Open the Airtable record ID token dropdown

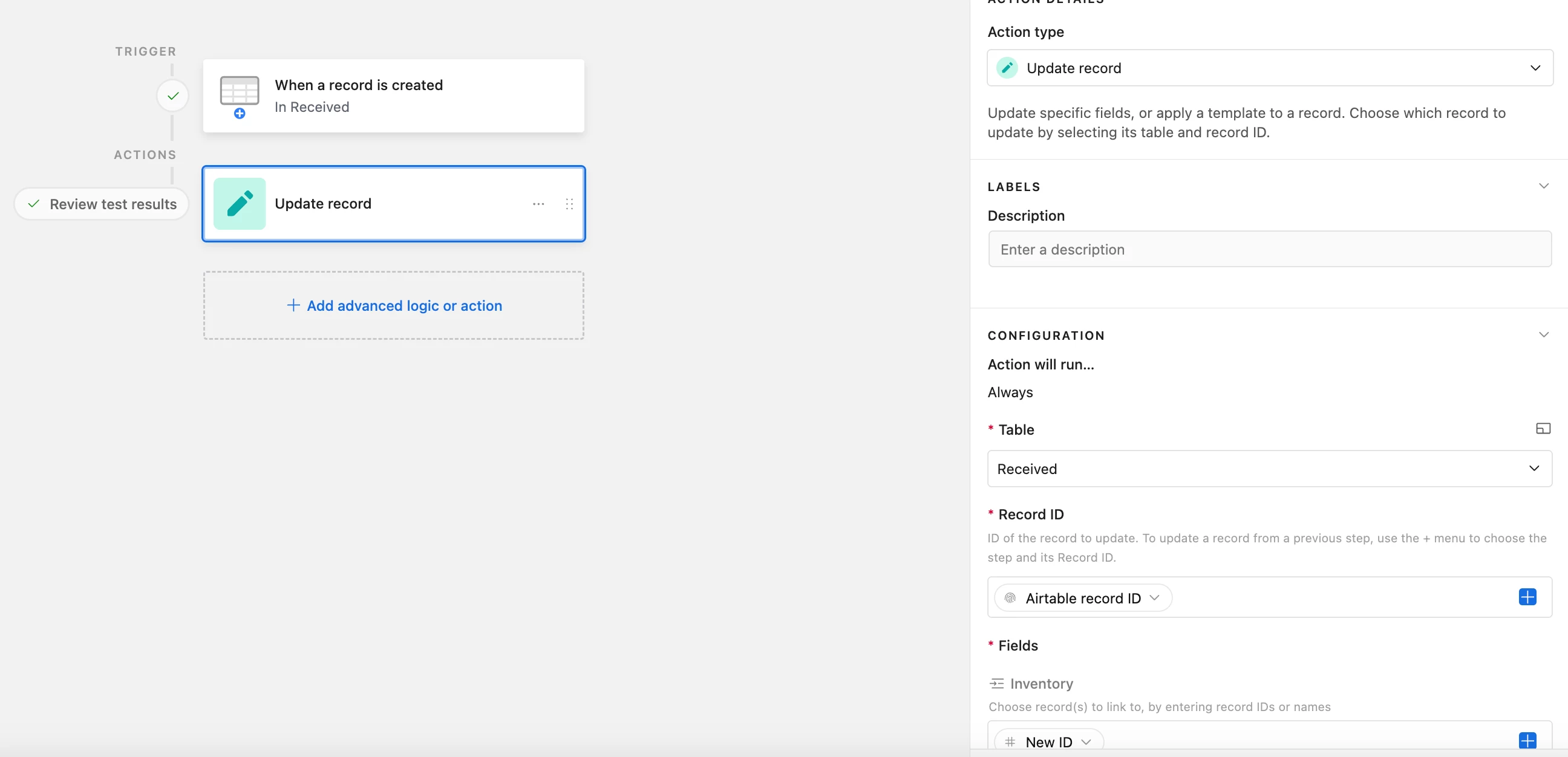click(x=1154, y=598)
